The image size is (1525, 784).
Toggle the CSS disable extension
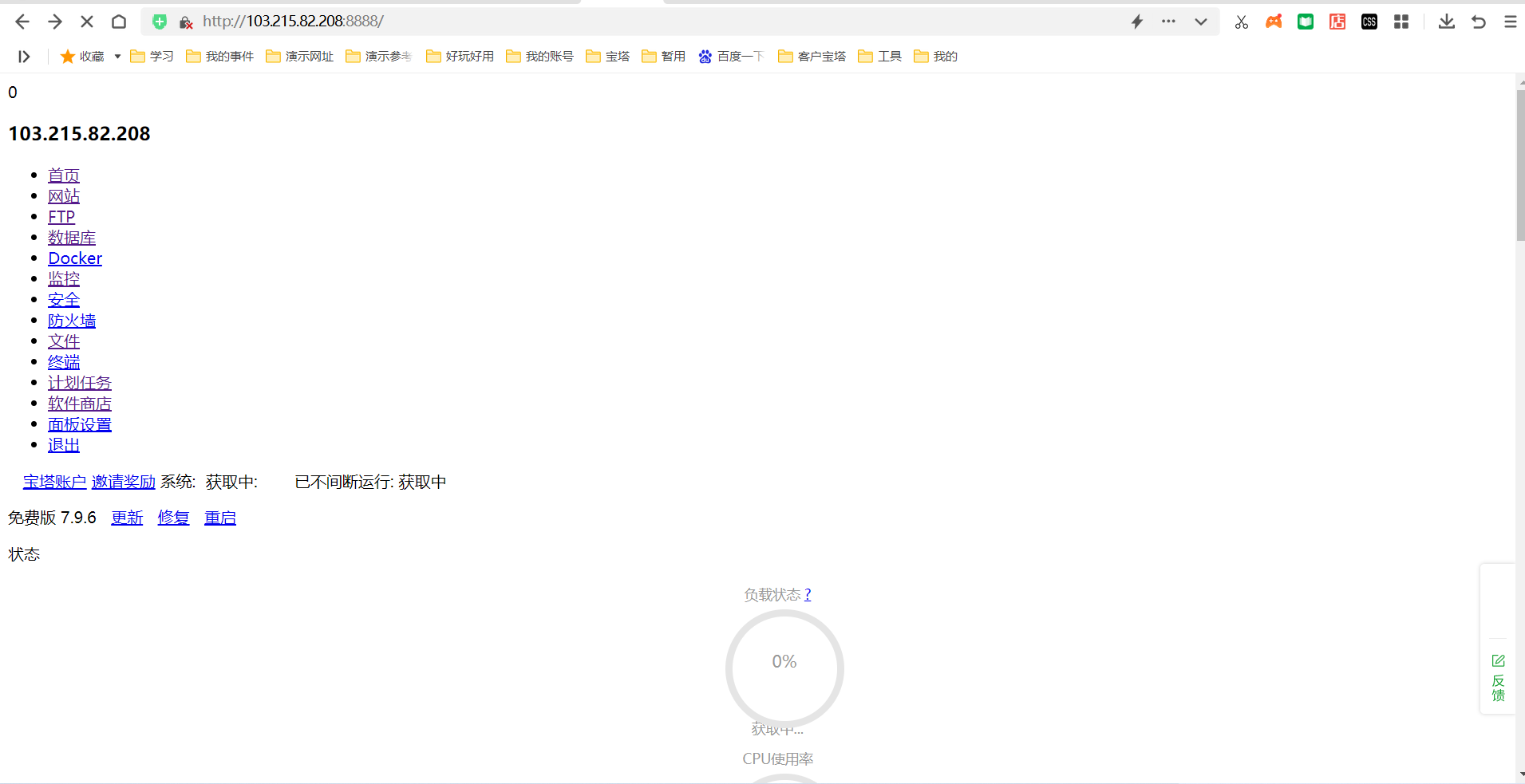pos(1369,22)
